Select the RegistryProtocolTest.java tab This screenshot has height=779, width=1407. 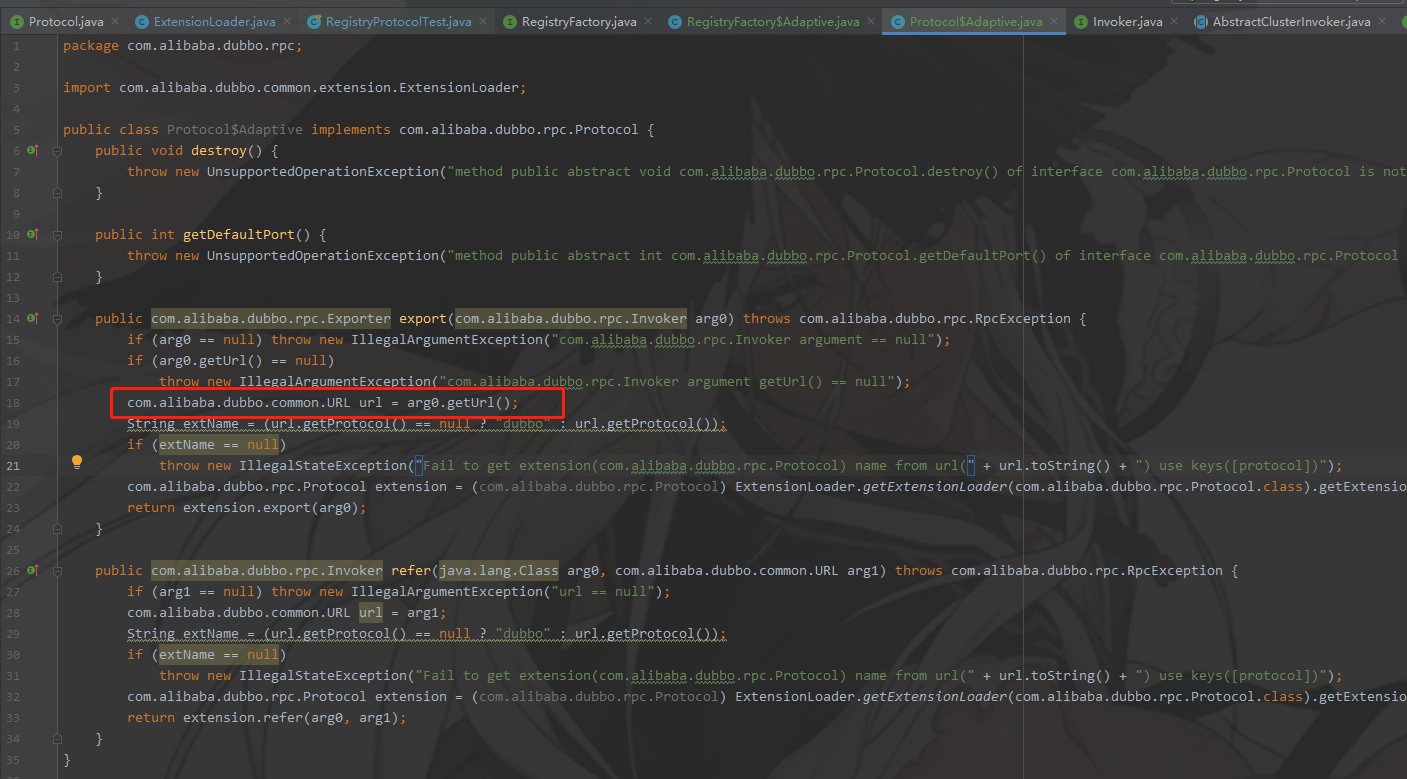399,21
